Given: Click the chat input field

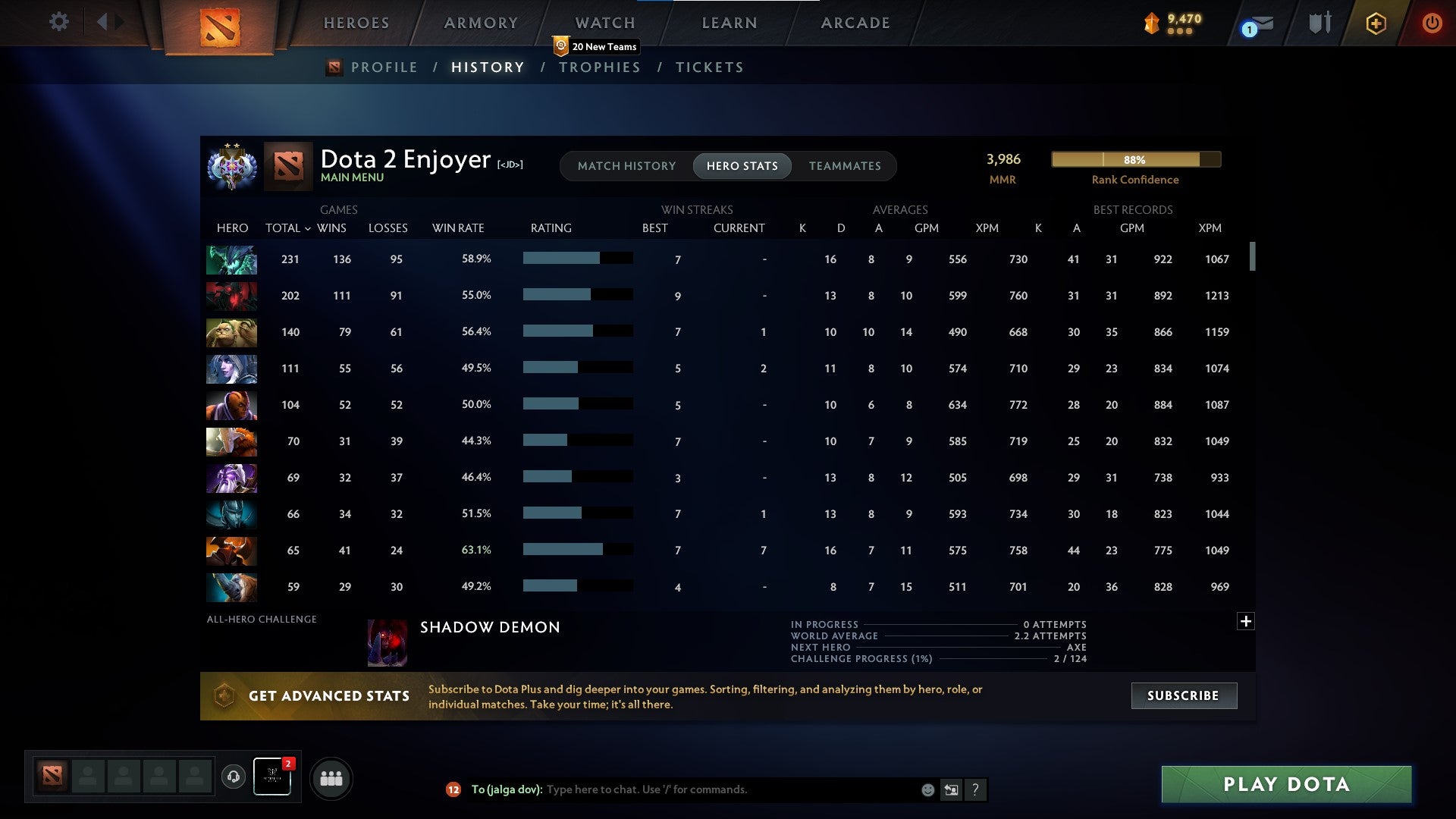Looking at the screenshot, I should tap(720, 789).
